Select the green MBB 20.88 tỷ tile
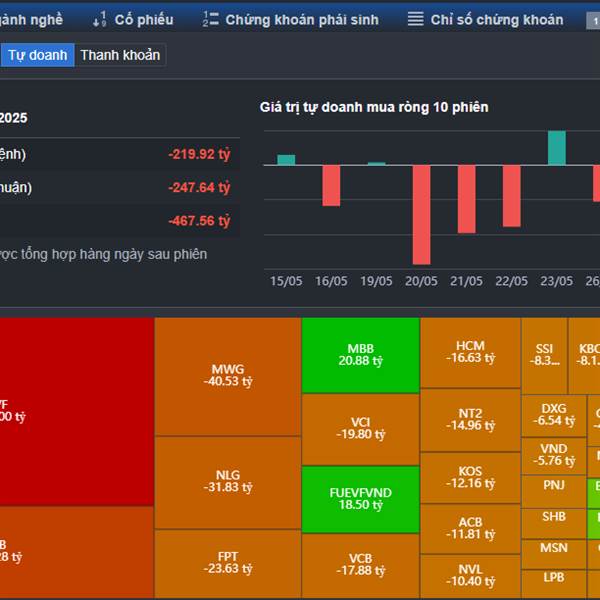Image resolution: width=600 pixels, height=600 pixels. 360,355
